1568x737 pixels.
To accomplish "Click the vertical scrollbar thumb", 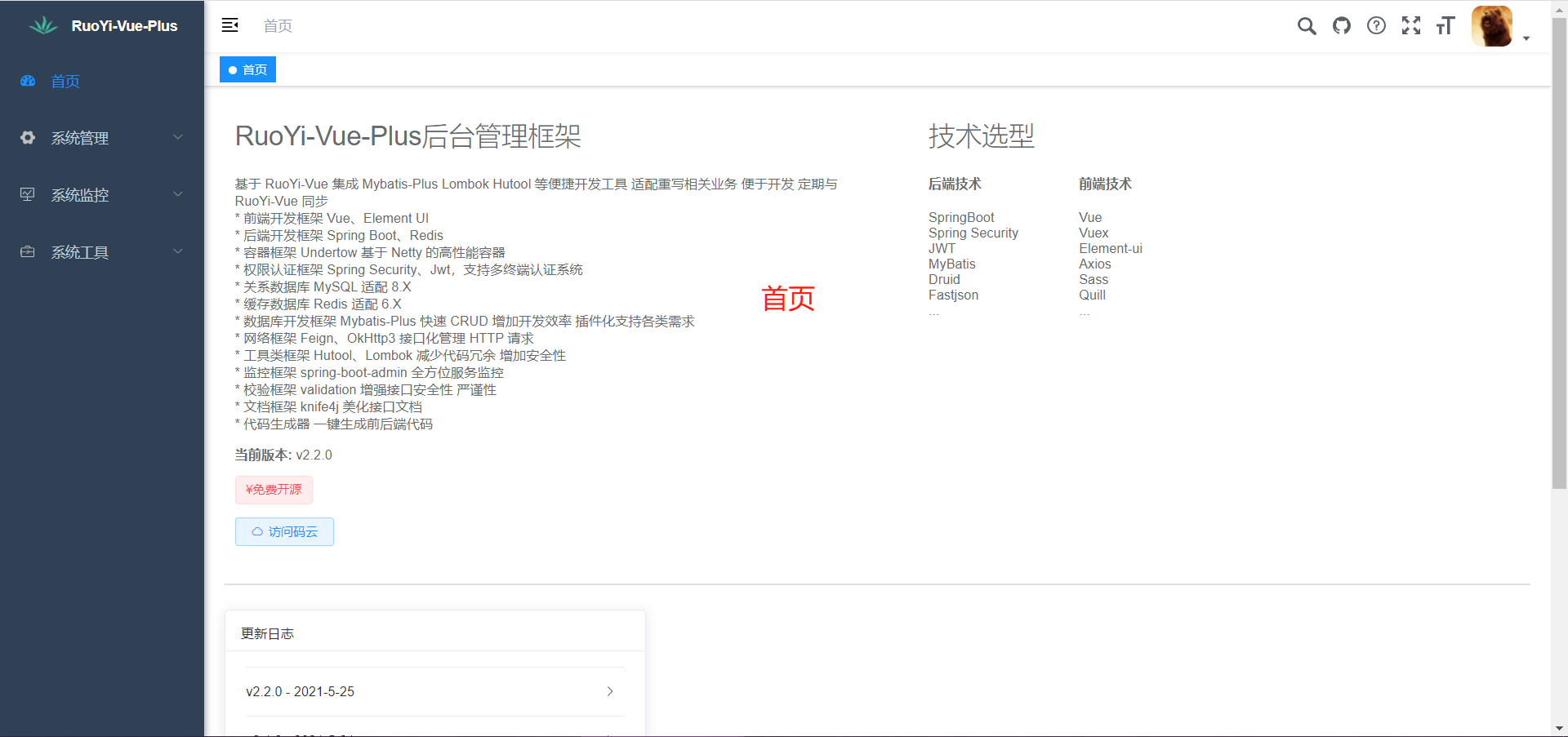I will pos(1560,253).
